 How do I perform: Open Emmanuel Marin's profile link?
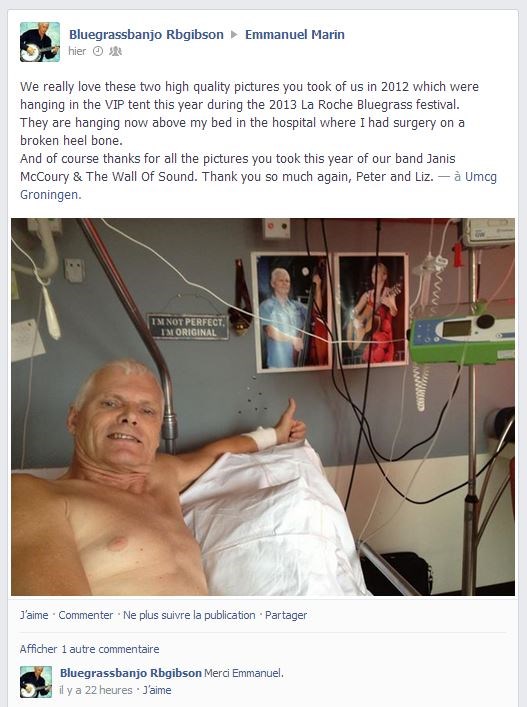[x=294, y=35]
